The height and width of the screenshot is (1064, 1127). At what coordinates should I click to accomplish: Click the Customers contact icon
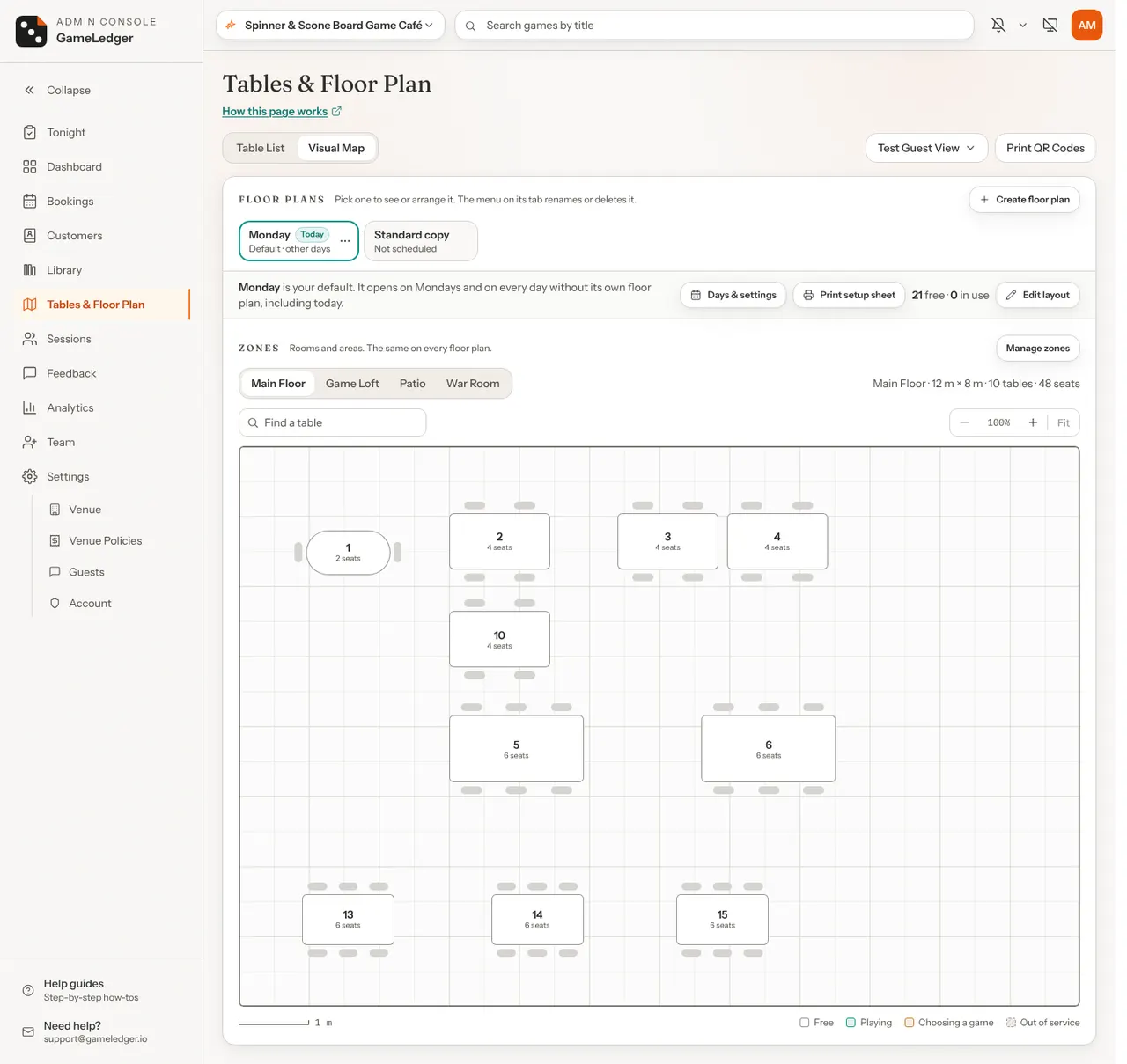30,235
